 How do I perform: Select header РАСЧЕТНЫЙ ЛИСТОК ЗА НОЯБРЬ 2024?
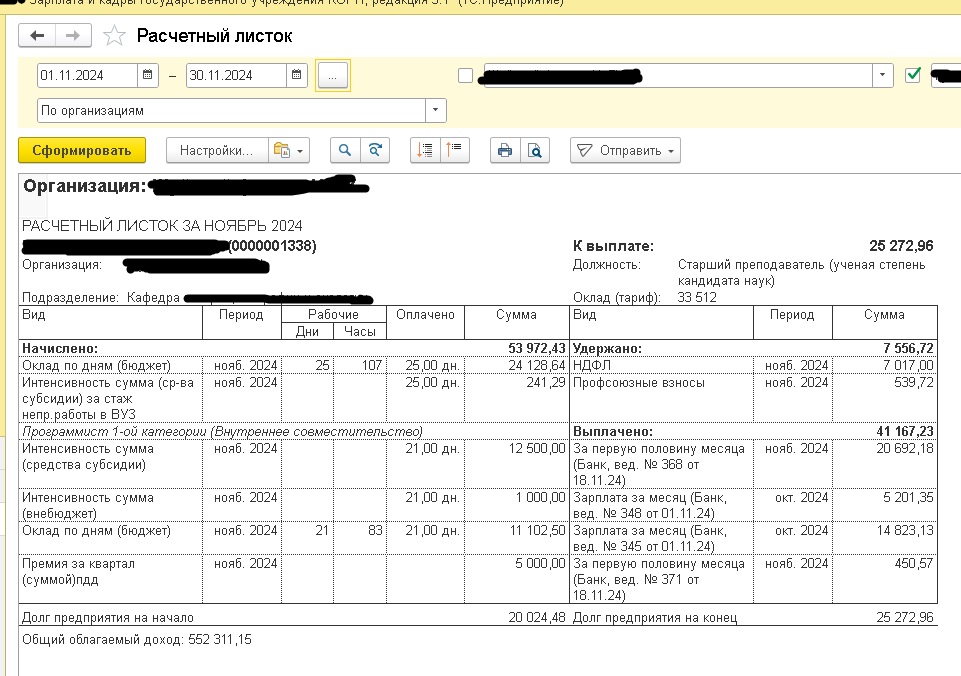tap(162, 226)
